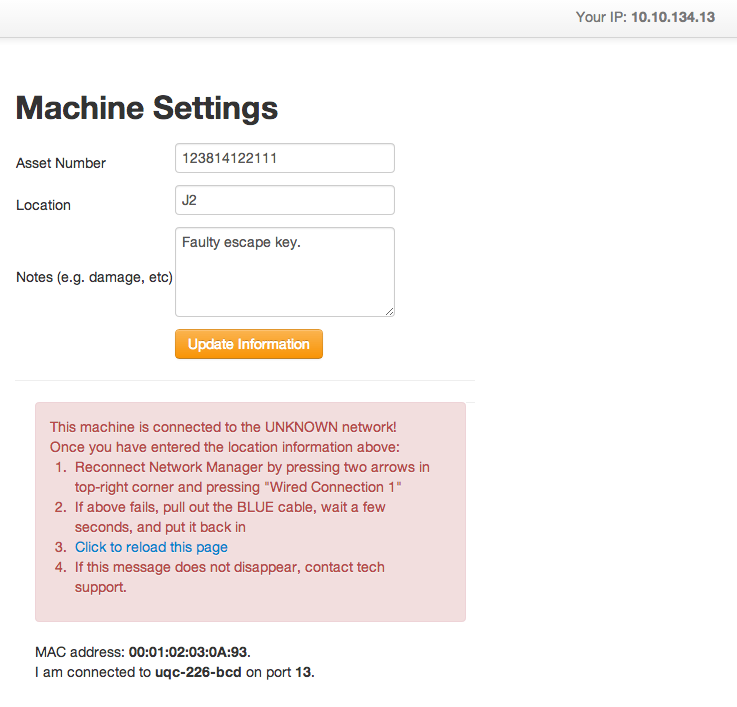The width and height of the screenshot is (737, 707).
Task: Click the Update Information button
Action: 249,344
